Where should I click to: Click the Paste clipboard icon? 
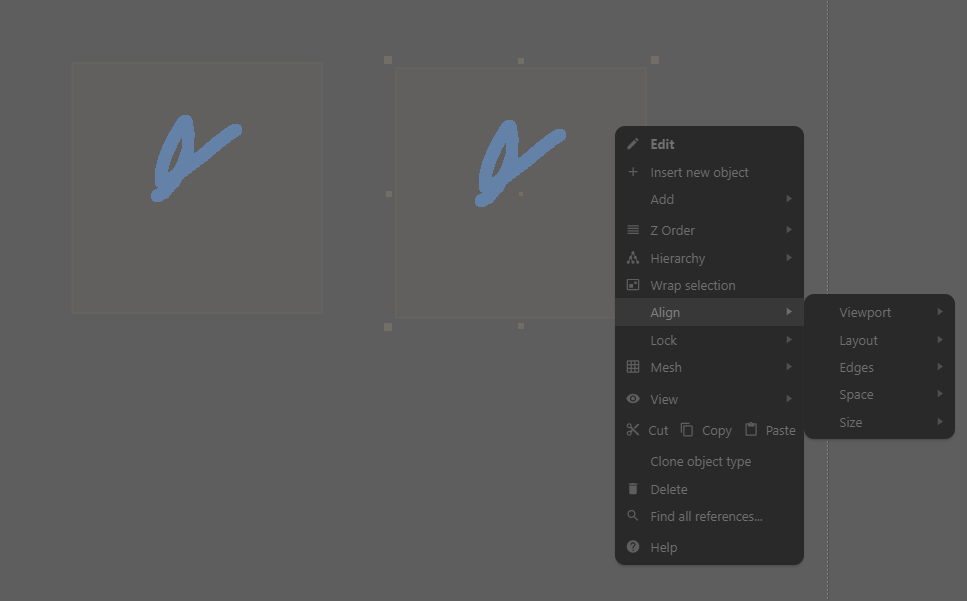click(x=751, y=429)
